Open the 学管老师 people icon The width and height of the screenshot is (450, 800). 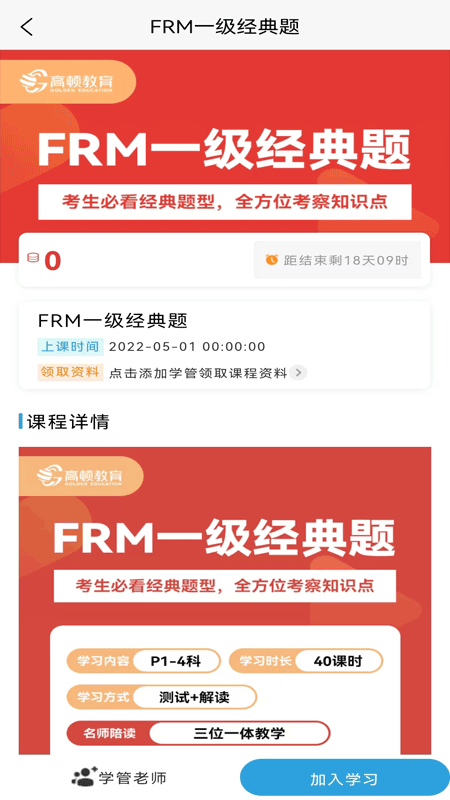click(x=84, y=777)
